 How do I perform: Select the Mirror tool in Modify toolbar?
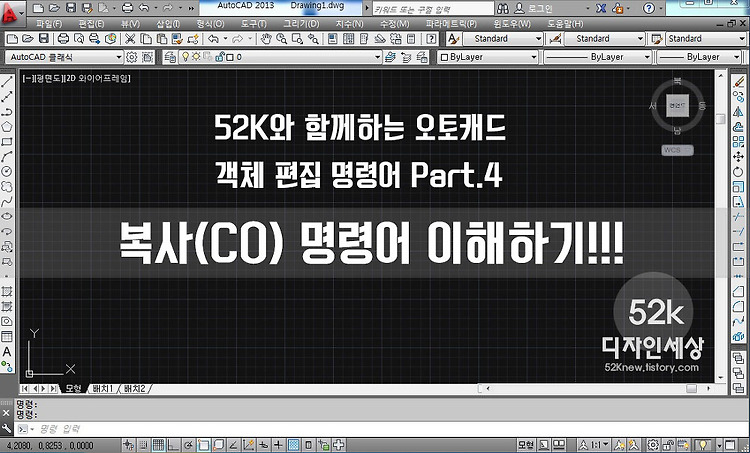[739, 112]
